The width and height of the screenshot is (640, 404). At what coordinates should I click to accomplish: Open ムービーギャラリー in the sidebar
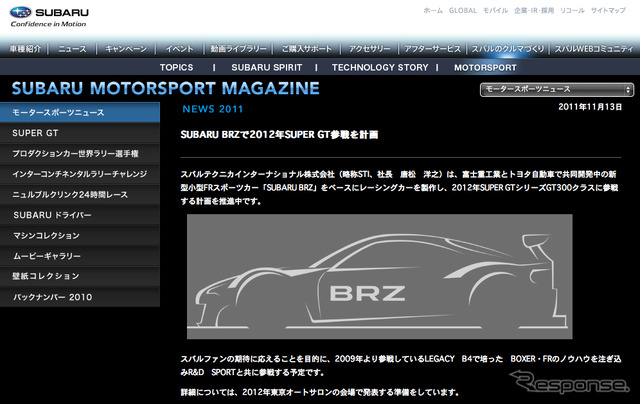80,256
